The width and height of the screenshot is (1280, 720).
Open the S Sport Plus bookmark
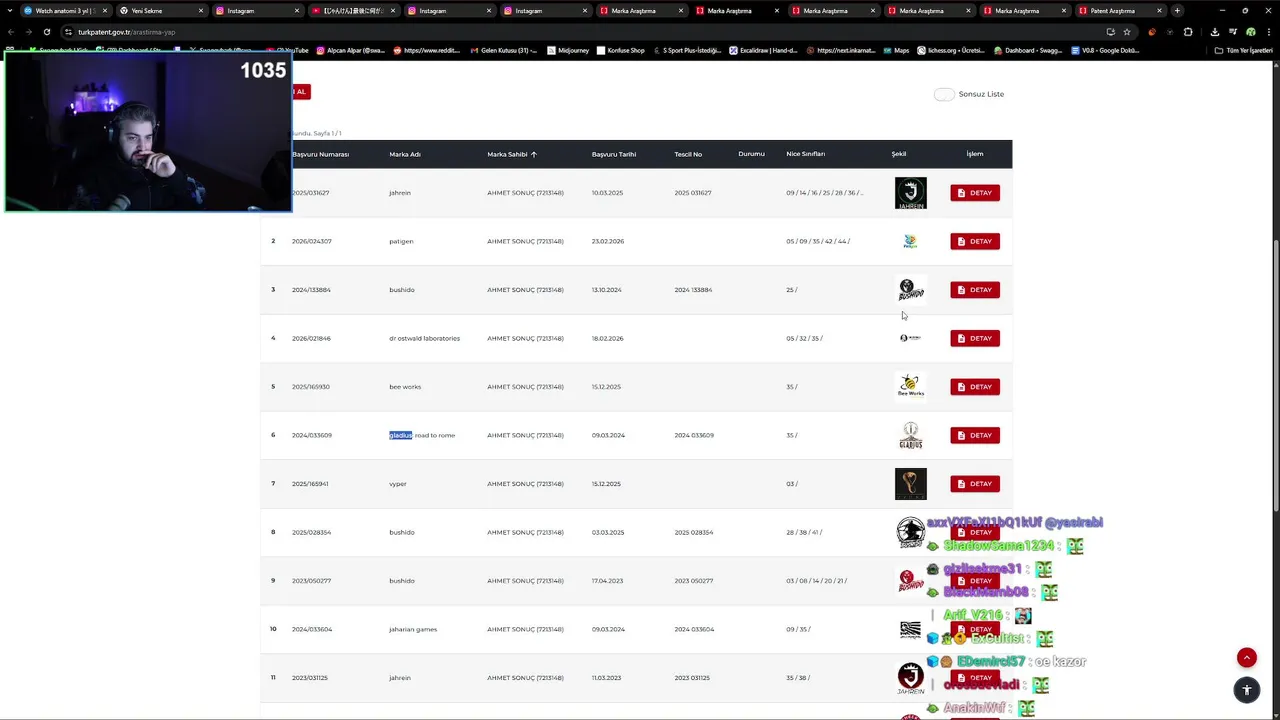coord(687,50)
